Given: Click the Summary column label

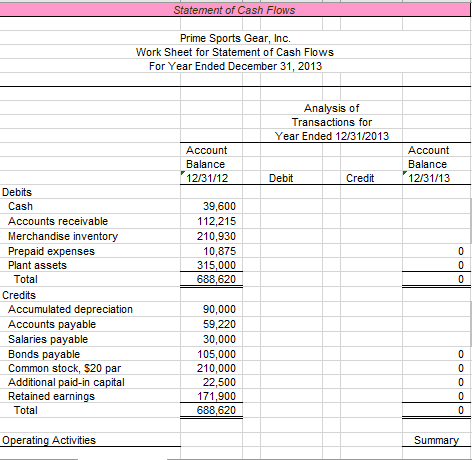Looking at the screenshot, I should point(436,440).
